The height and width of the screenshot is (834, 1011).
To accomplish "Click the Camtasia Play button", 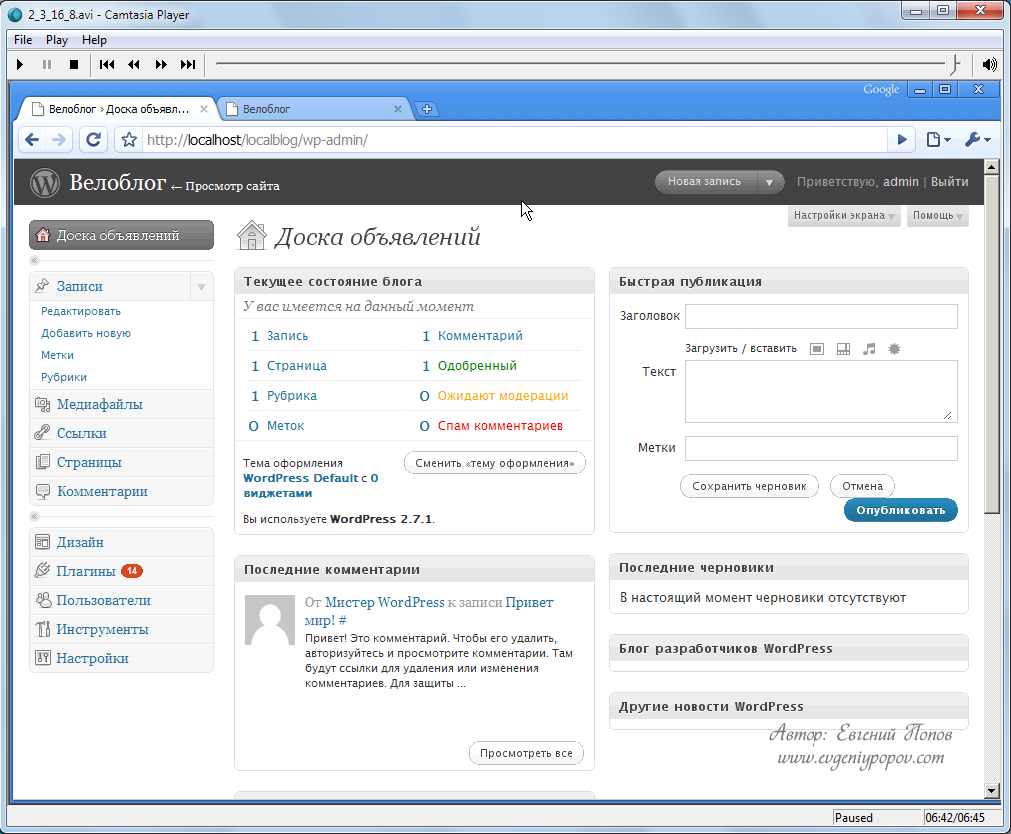I will [x=20, y=65].
